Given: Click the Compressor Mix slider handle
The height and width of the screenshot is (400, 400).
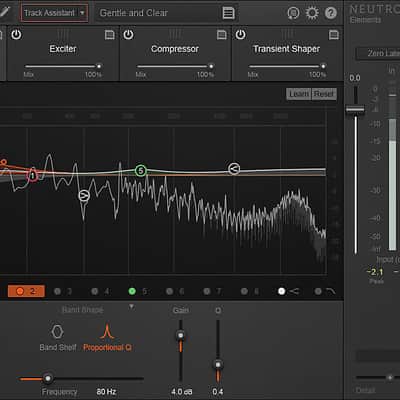Looking at the screenshot, I should point(211,66).
